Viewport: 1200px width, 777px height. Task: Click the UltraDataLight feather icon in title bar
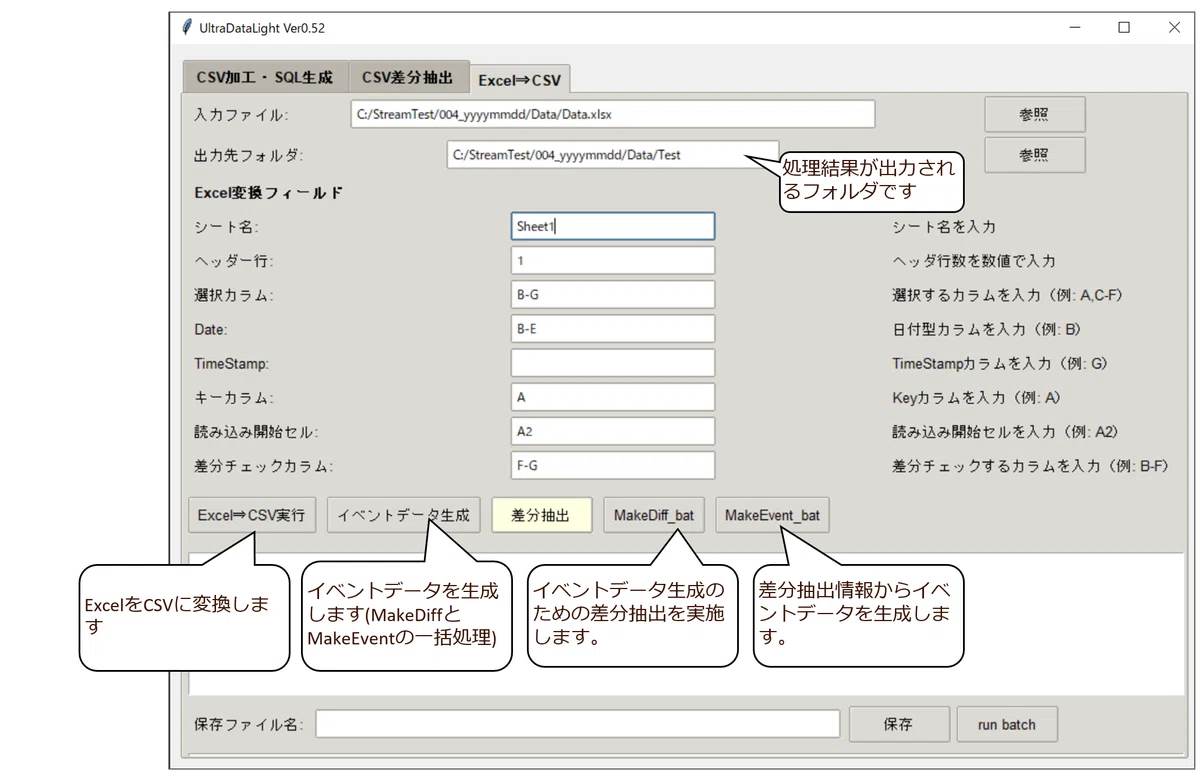pyautogui.click(x=187, y=27)
